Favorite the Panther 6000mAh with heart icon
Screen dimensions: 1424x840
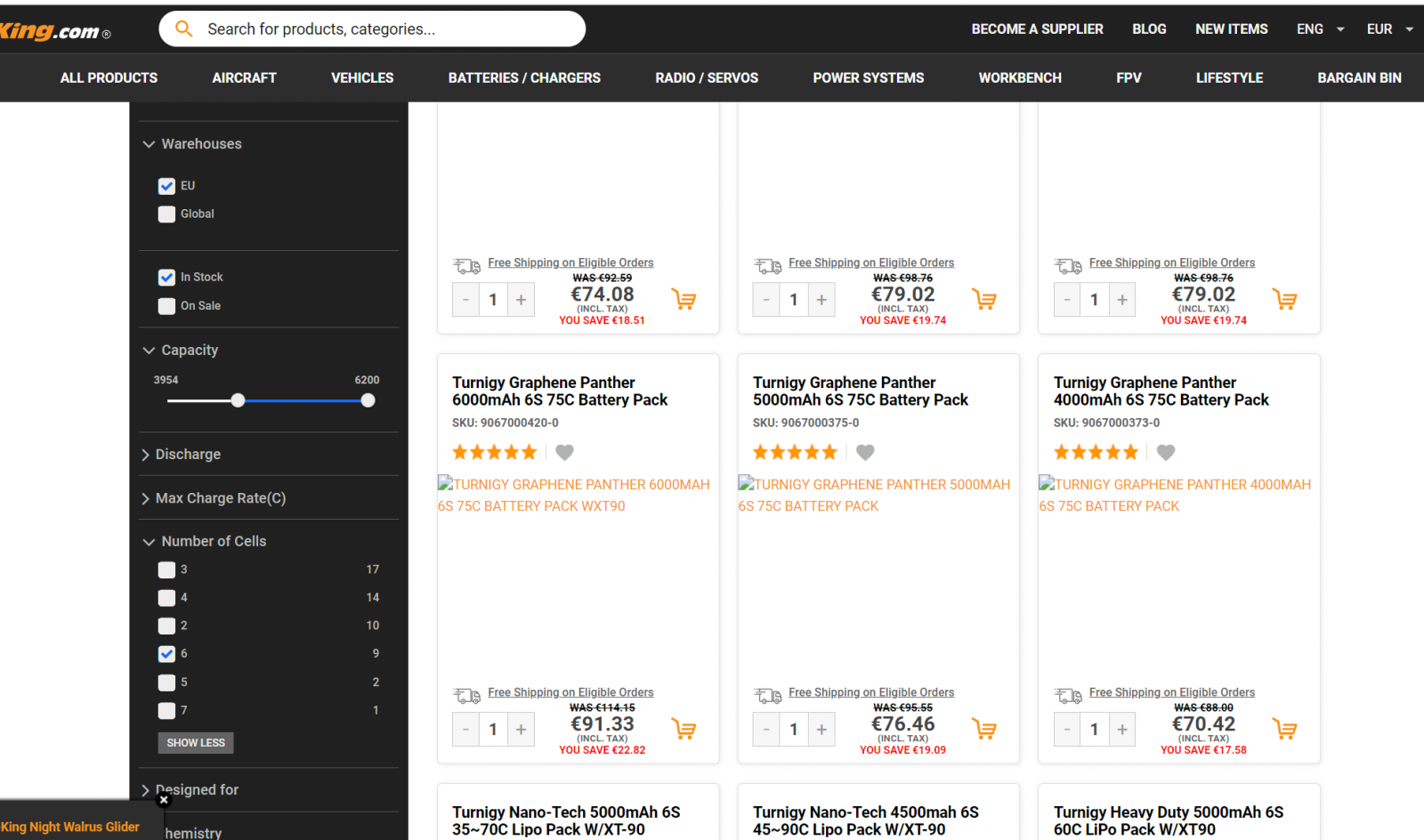[564, 452]
